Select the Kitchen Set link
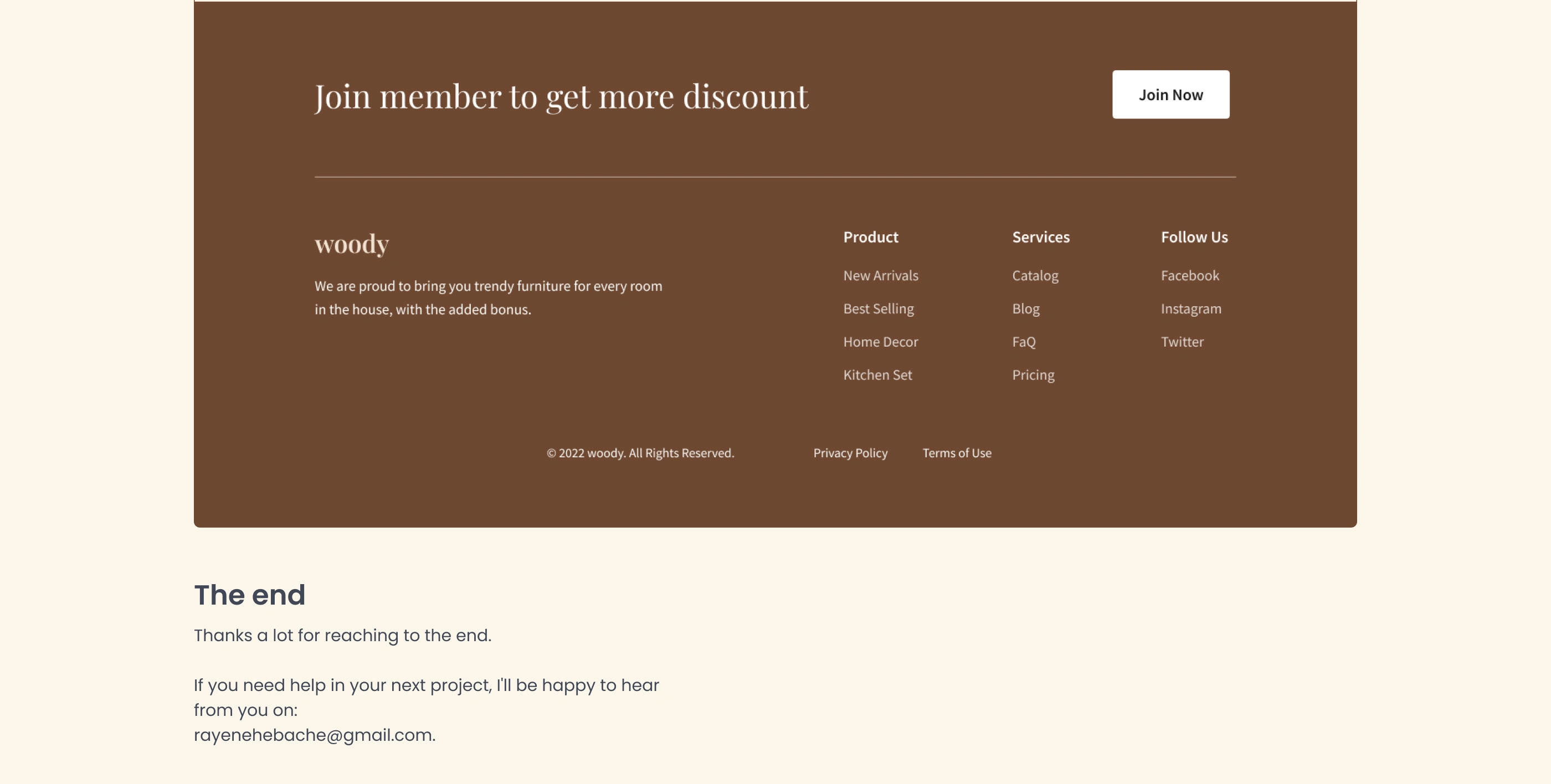This screenshot has width=1551, height=784. pos(877,375)
